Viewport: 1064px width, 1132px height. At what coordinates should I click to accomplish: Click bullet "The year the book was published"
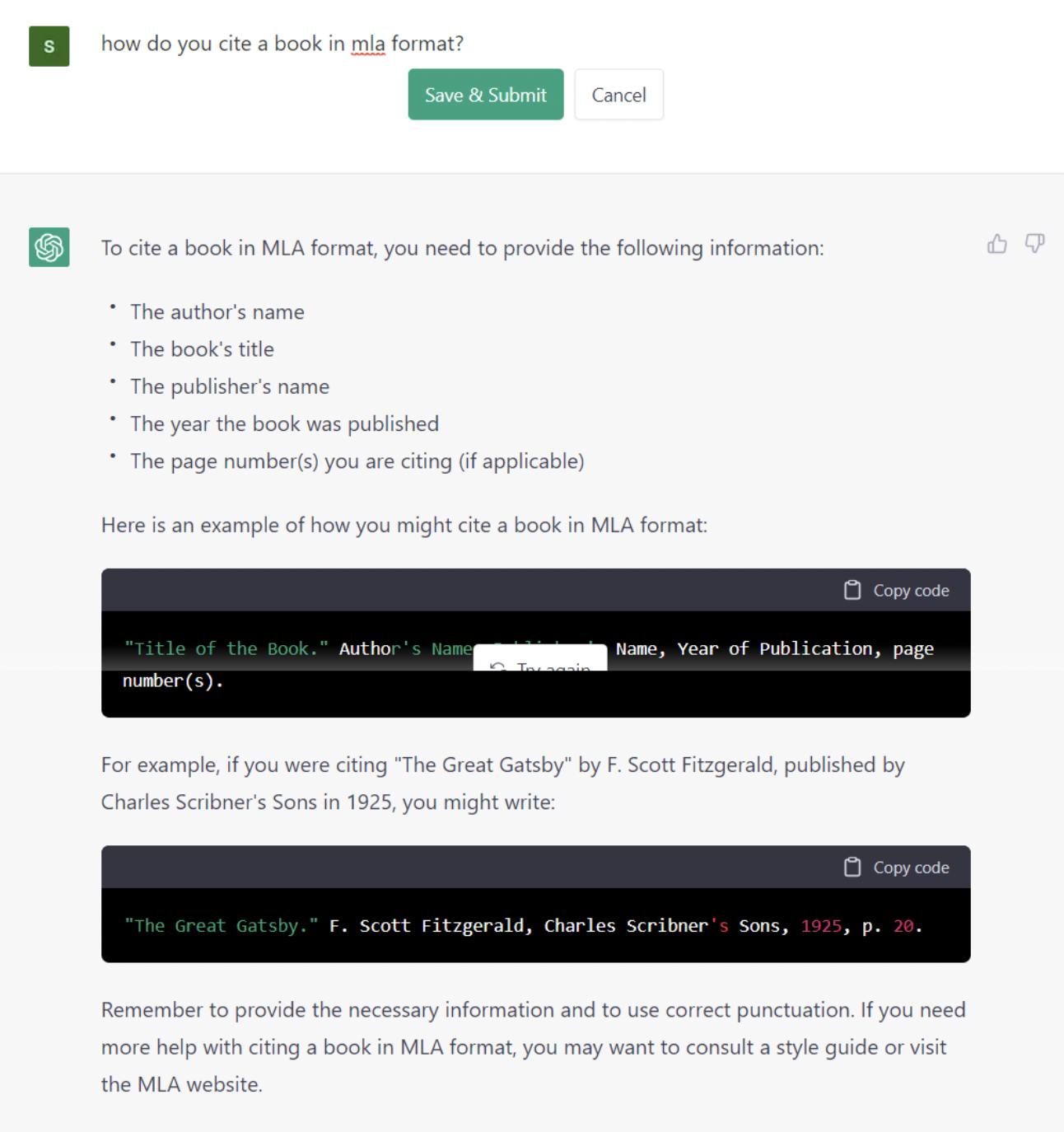pos(284,423)
